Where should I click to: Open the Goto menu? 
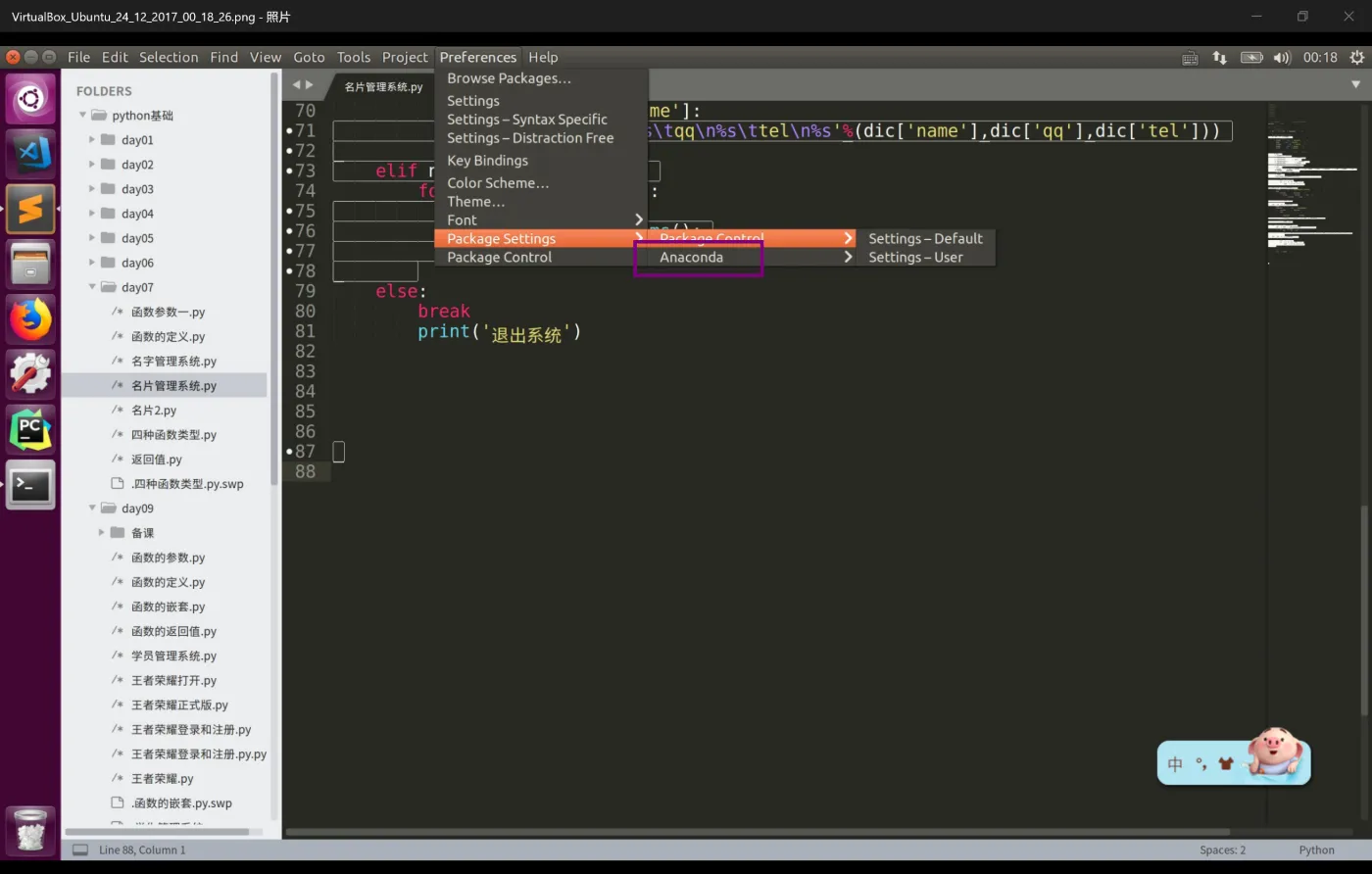pos(309,57)
